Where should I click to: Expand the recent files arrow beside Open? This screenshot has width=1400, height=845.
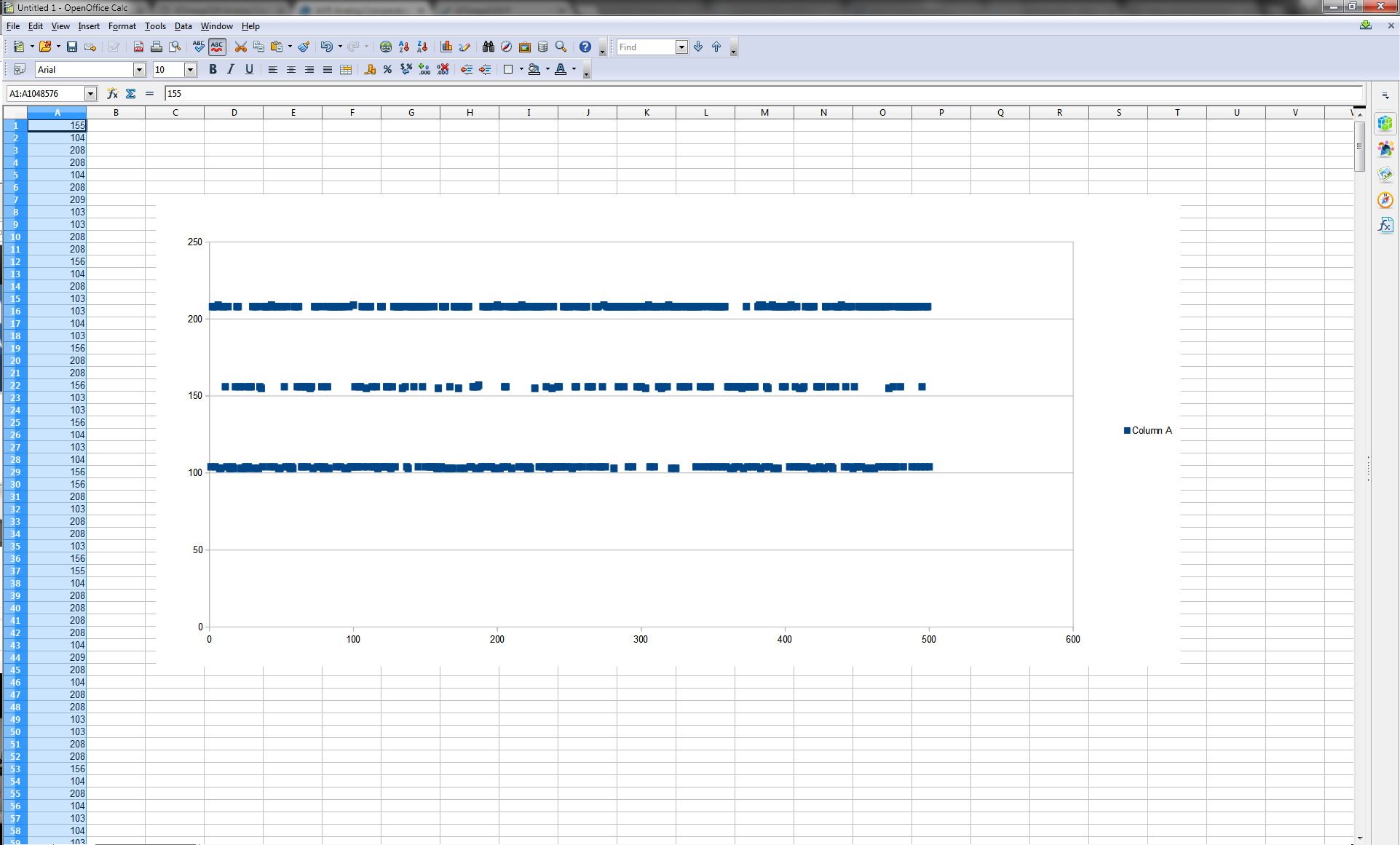tap(58, 47)
